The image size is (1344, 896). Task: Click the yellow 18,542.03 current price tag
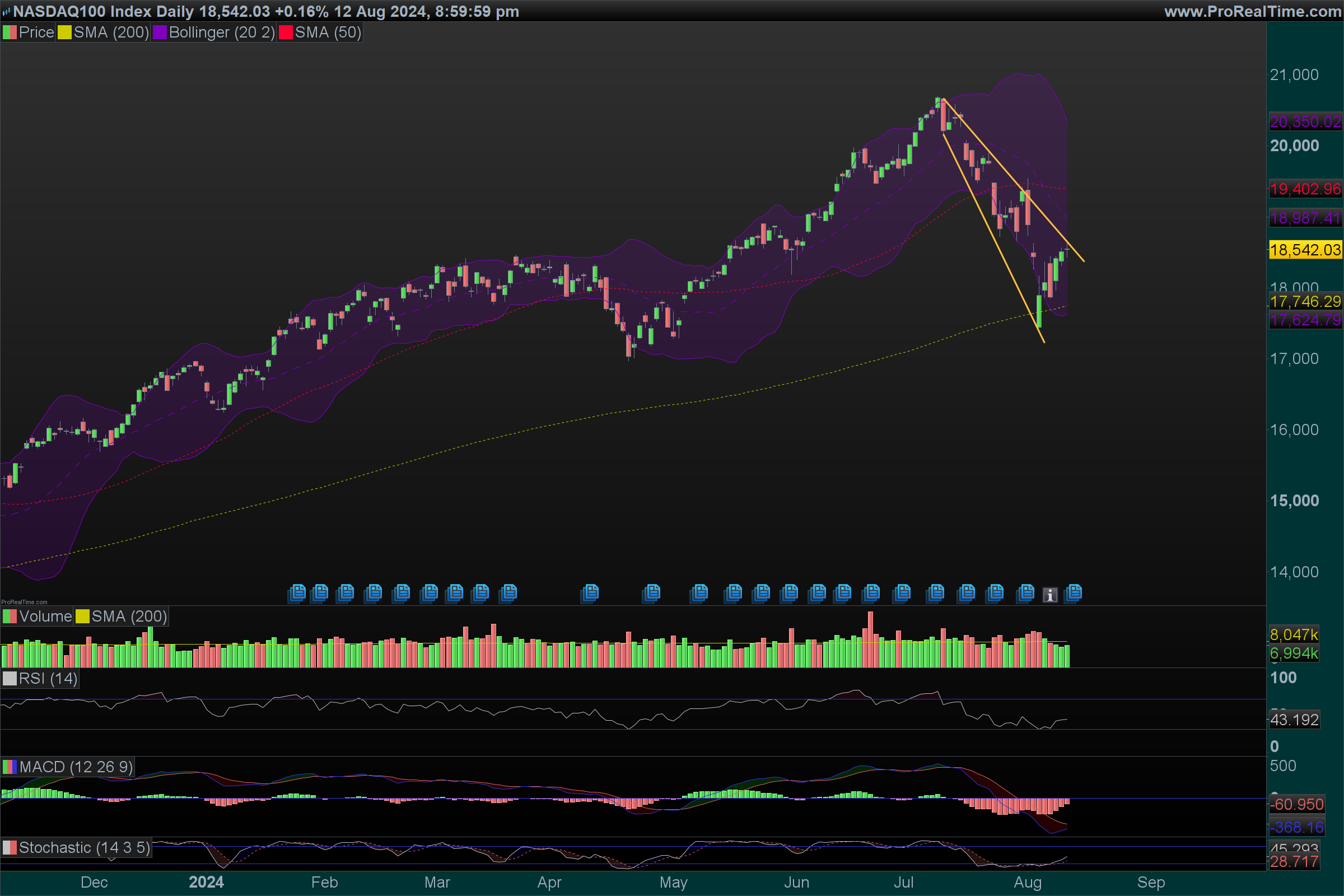point(1305,250)
